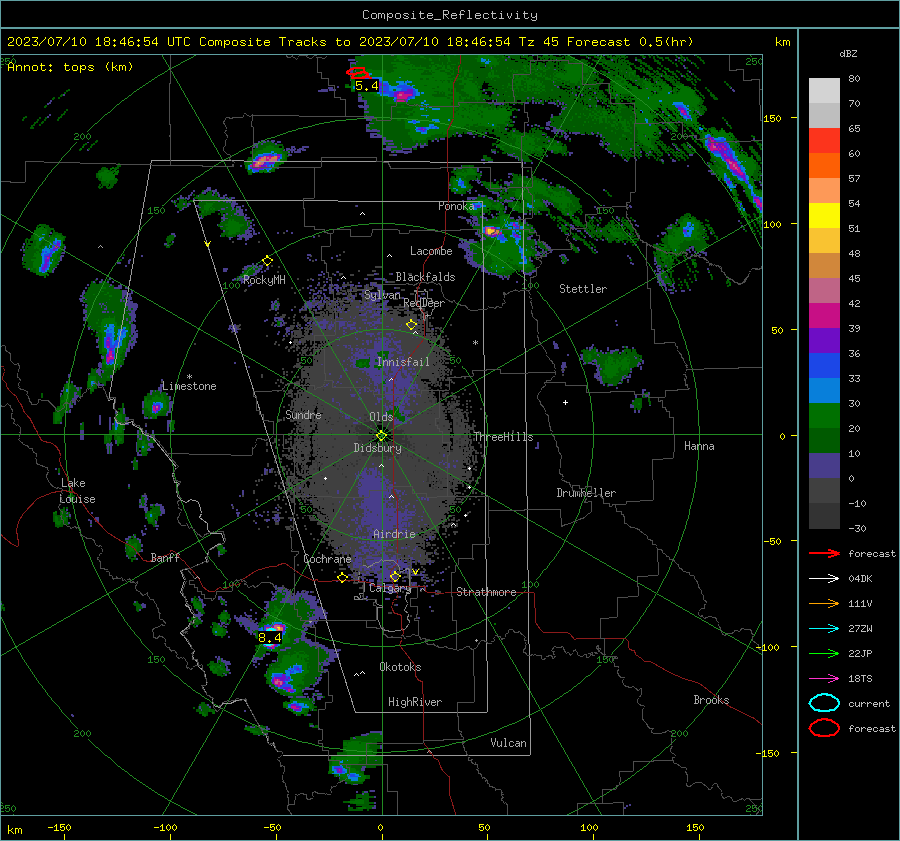Click the red 'forecast' ellipse legend symbol
This screenshot has width=900, height=841.
[824, 728]
